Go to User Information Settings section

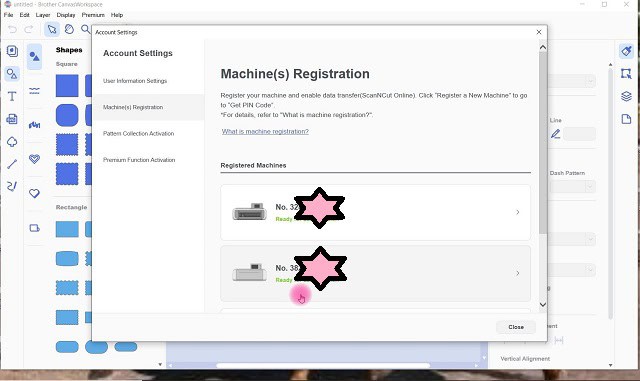pos(135,81)
